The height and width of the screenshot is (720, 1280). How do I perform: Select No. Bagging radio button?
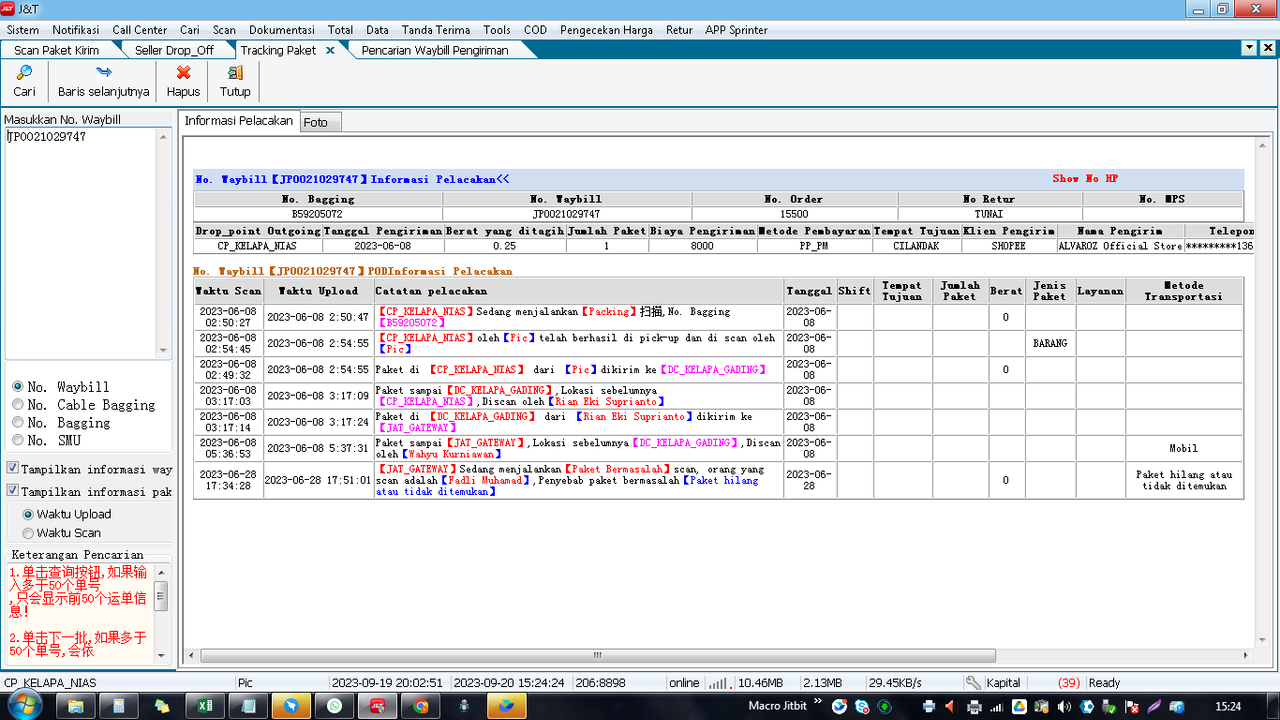pyautogui.click(x=17, y=423)
